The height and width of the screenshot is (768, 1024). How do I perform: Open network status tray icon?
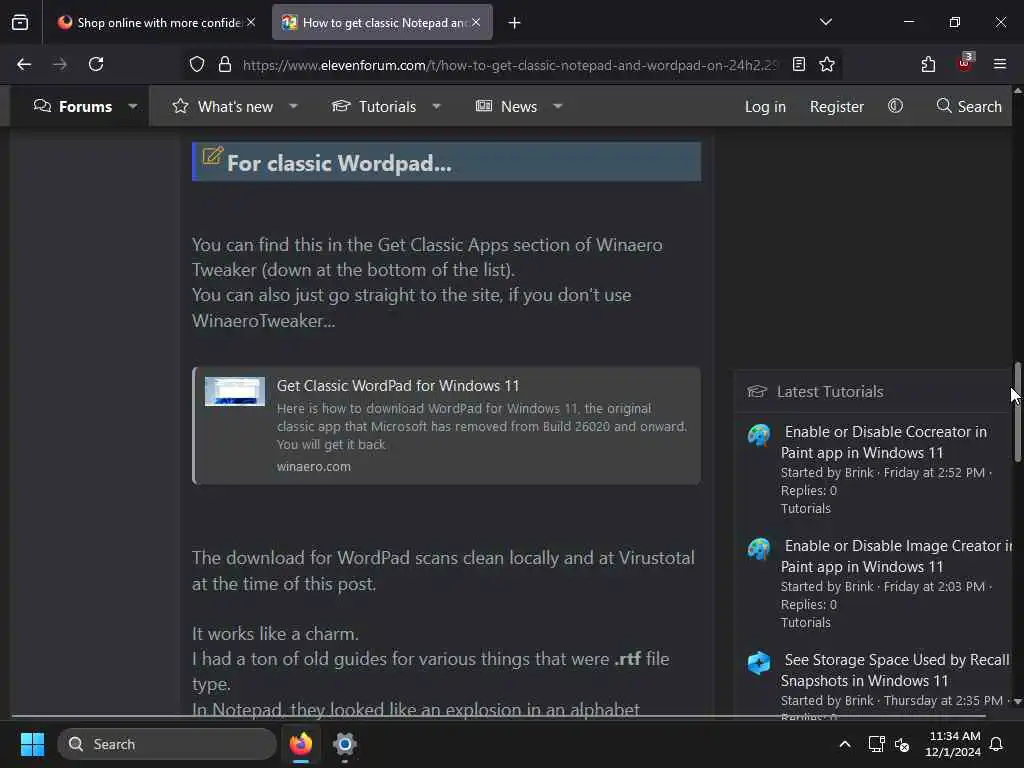(876, 744)
